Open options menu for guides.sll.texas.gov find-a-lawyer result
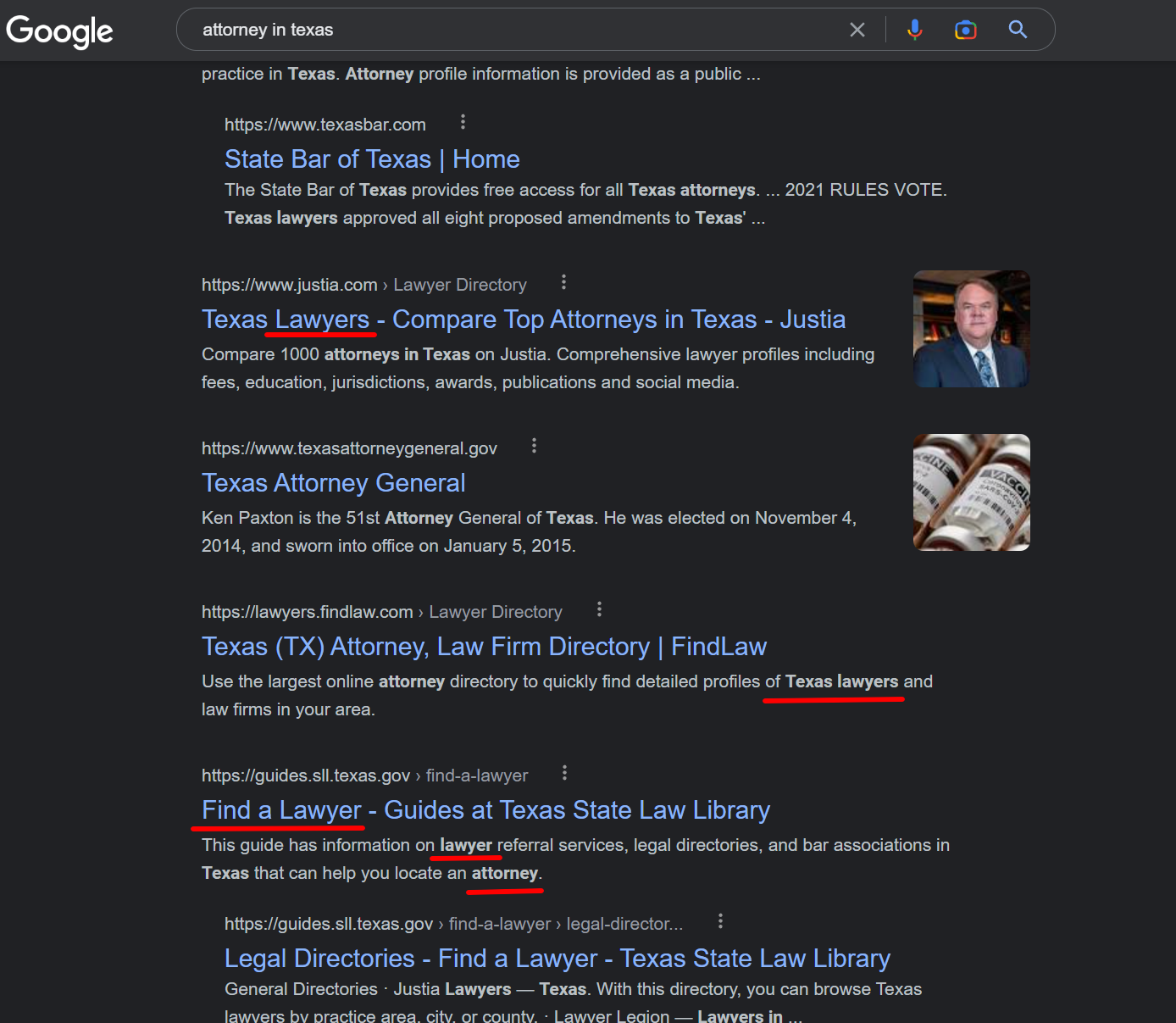This screenshot has height=1023, width=1176. point(564,773)
